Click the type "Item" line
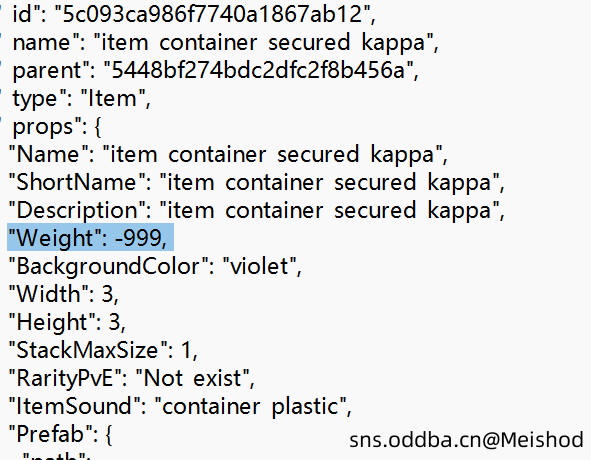The height and width of the screenshot is (460, 591). [75, 99]
